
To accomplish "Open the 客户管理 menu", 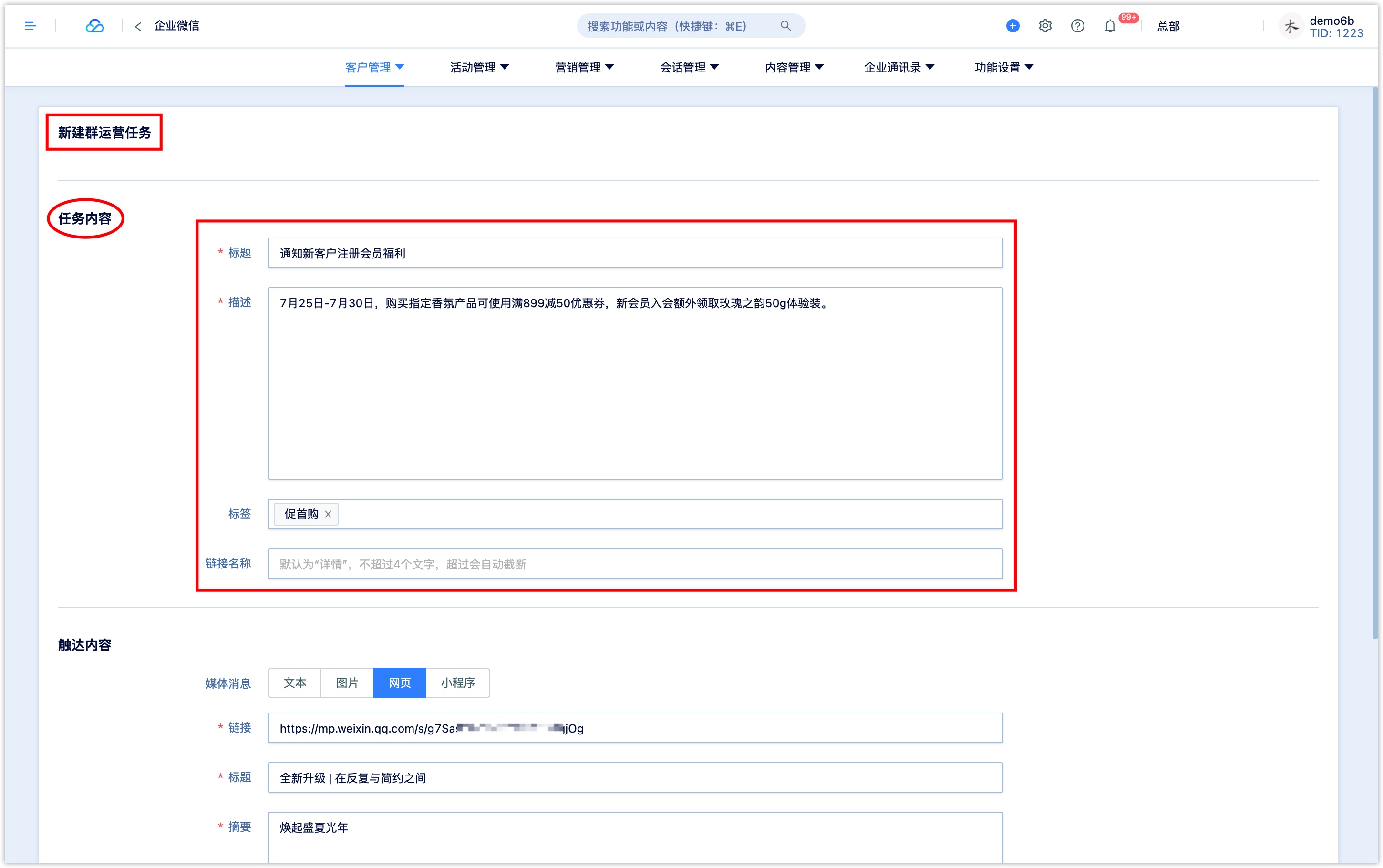I will (375, 67).
